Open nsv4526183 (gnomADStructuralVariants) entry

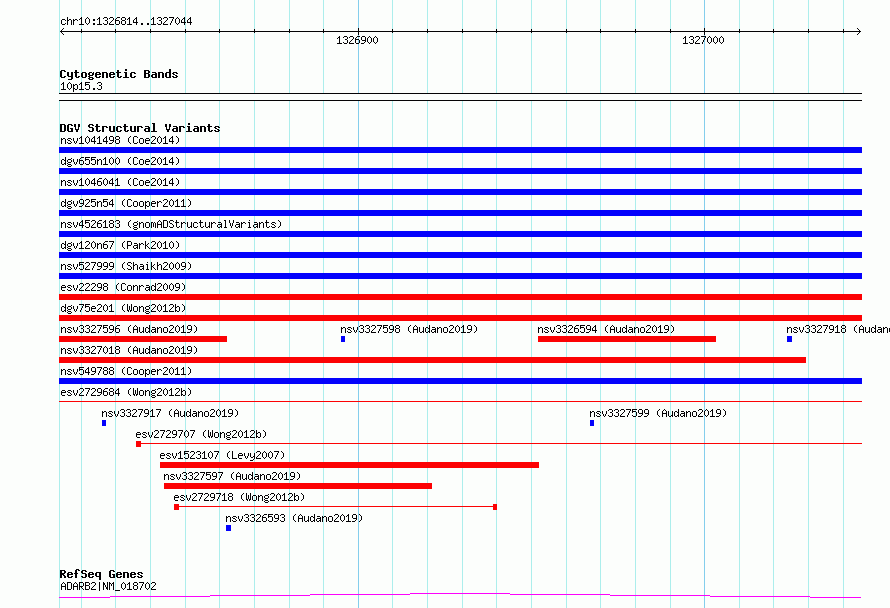coord(171,224)
